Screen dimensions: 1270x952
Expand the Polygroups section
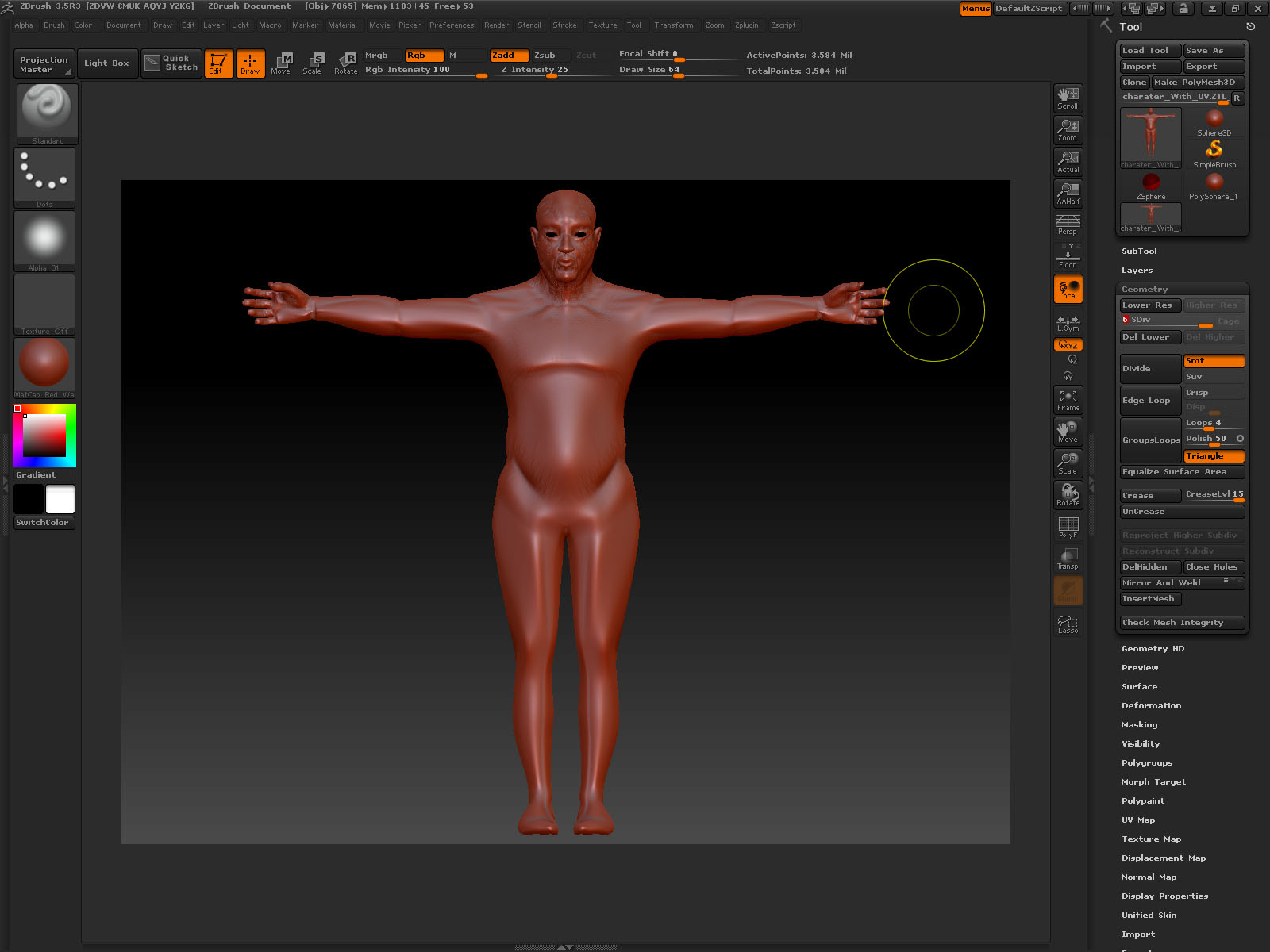pos(1147,763)
